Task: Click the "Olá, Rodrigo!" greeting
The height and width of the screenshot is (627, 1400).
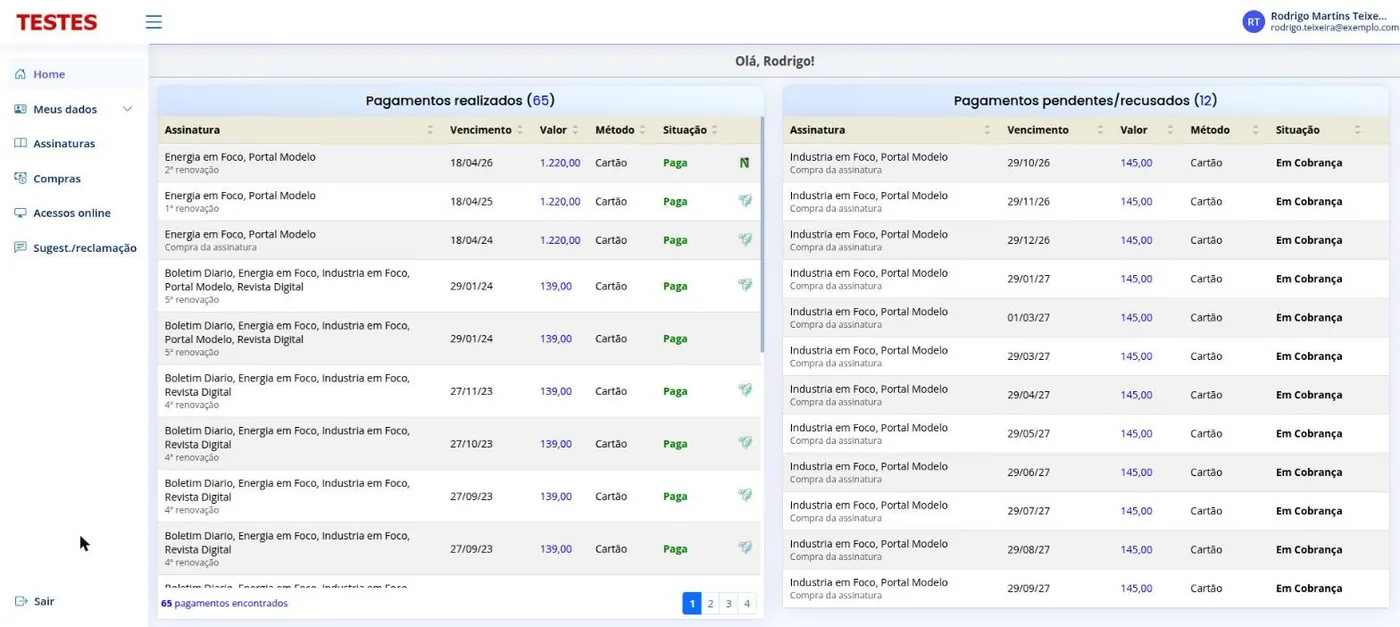Action: (775, 61)
